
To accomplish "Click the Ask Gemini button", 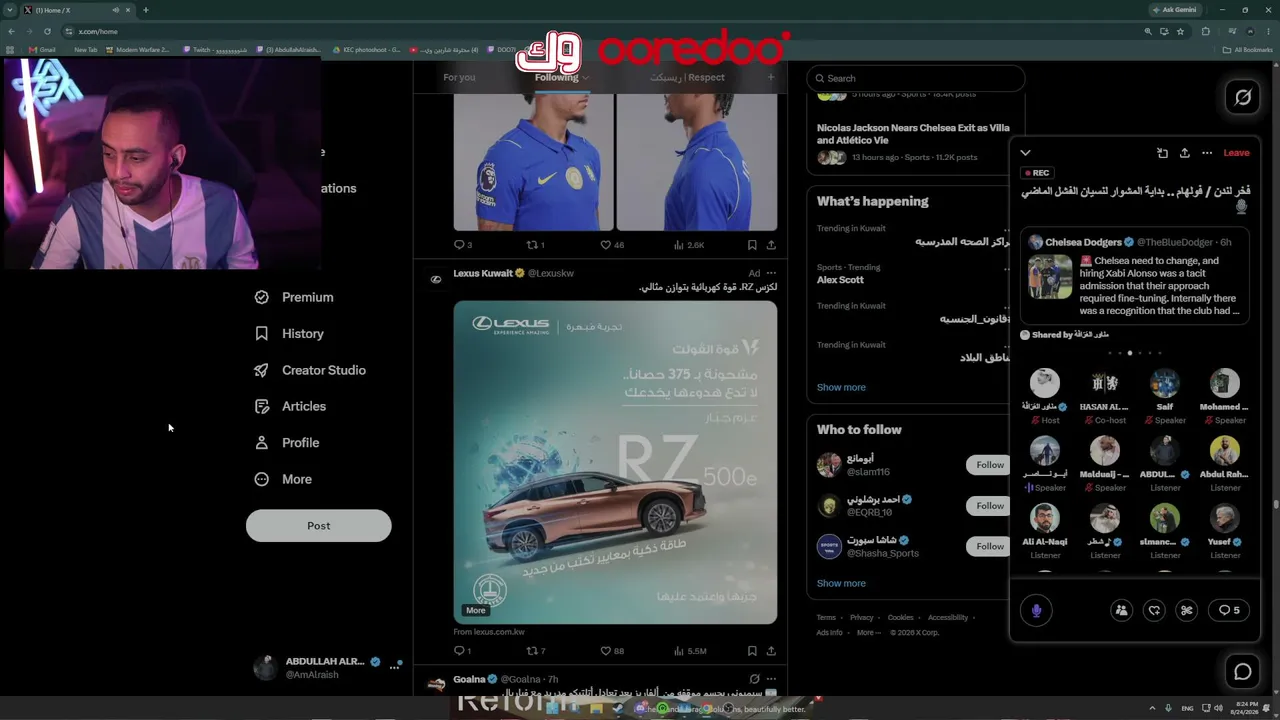I will 1174,10.
